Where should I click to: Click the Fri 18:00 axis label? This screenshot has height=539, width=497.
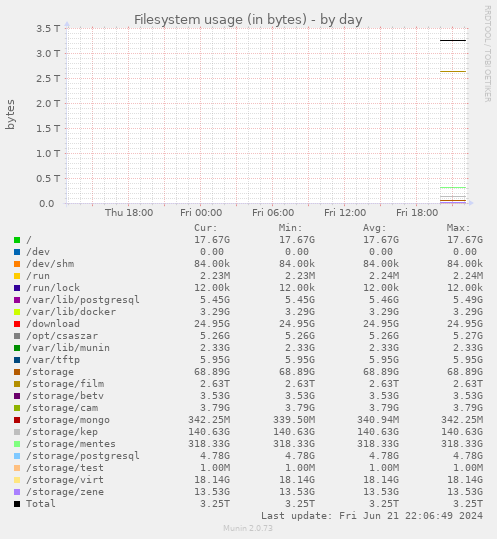[x=417, y=213]
